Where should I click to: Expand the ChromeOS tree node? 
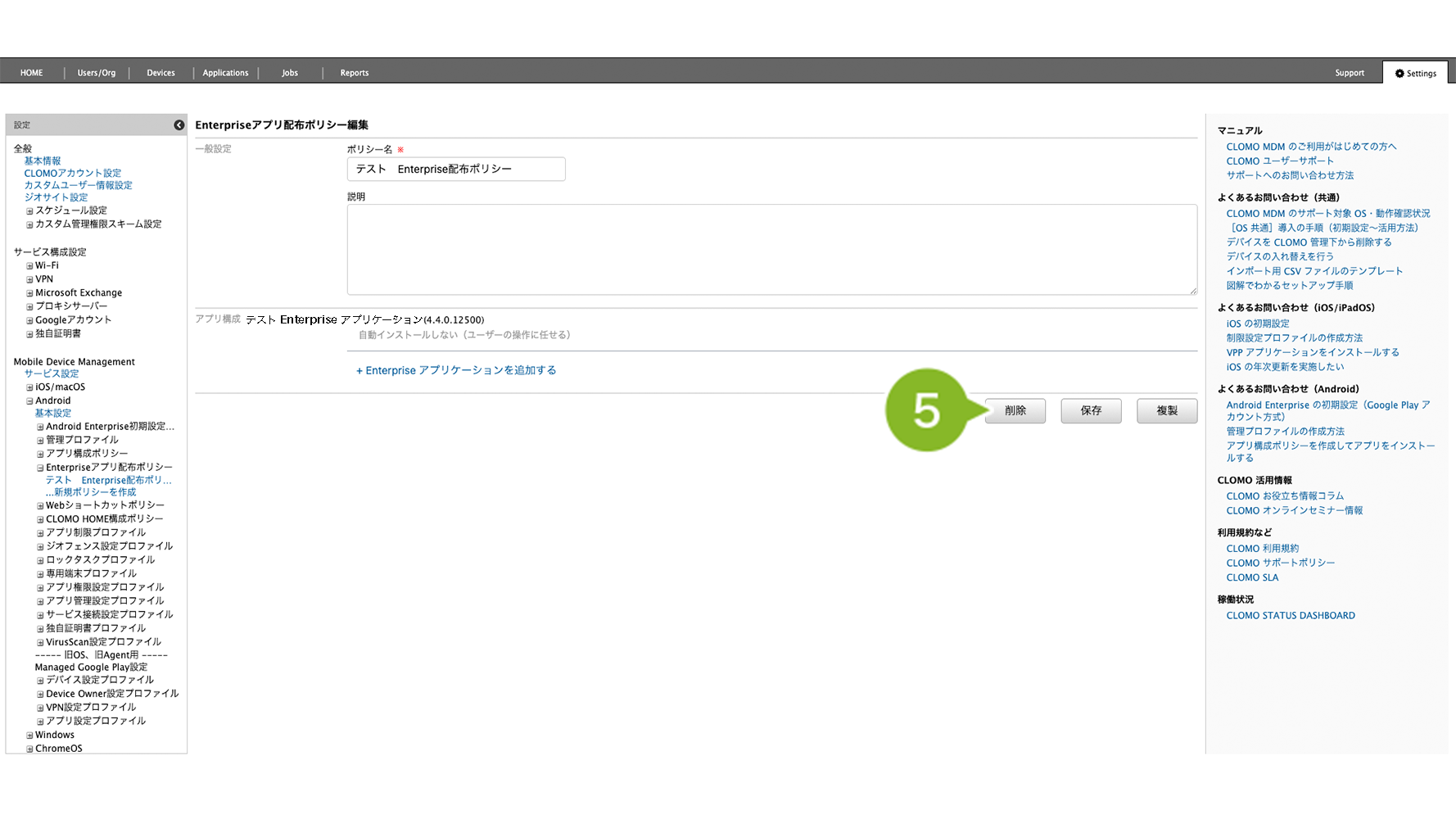click(x=29, y=749)
